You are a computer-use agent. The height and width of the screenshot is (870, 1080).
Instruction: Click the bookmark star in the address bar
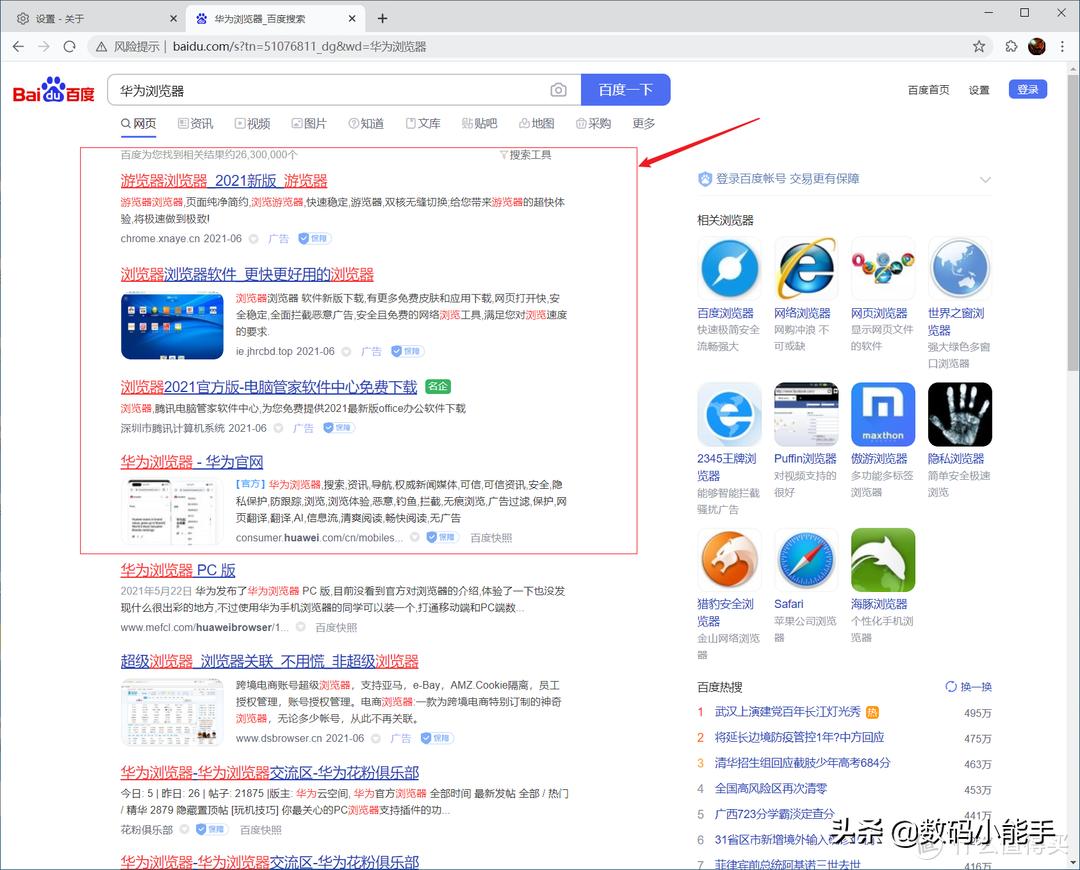click(x=978, y=46)
